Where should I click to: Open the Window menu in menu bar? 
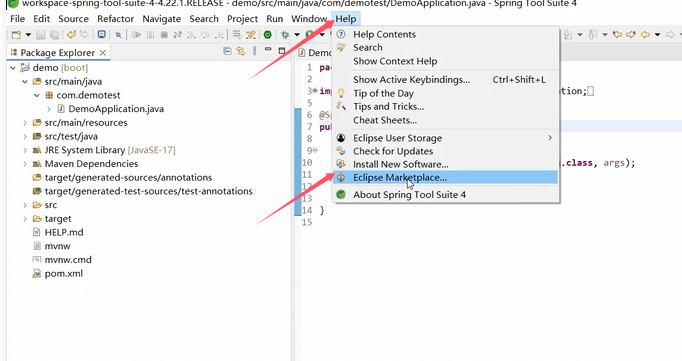309,19
